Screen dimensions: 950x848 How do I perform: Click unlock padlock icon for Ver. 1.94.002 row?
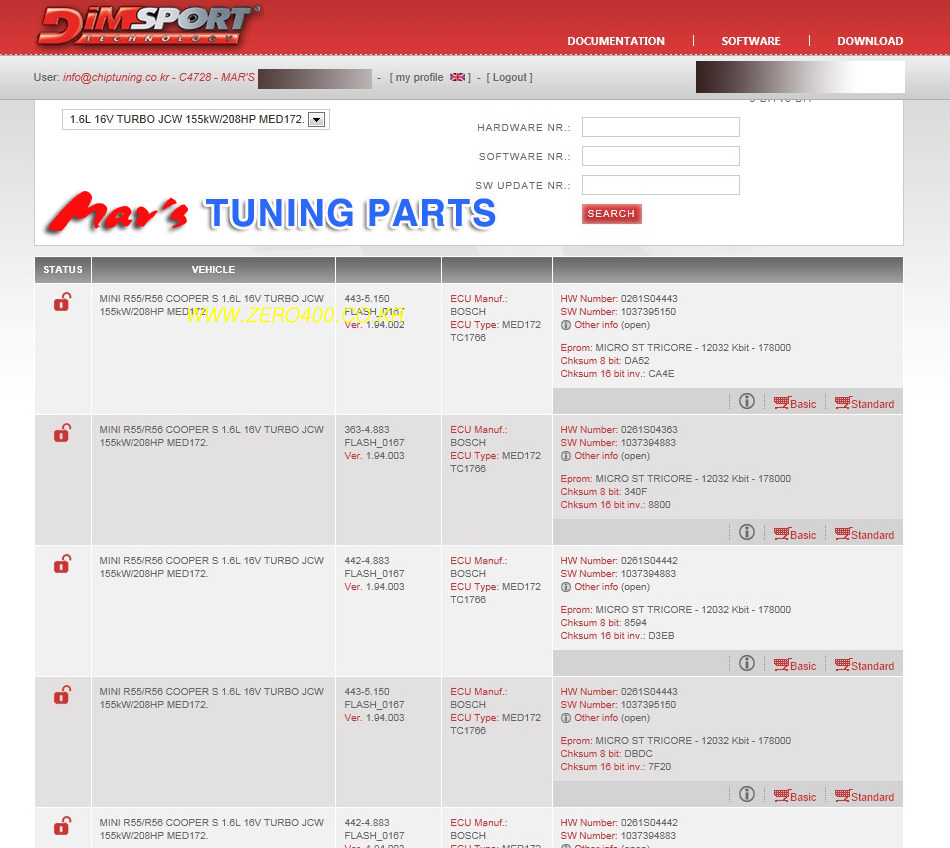[62, 302]
